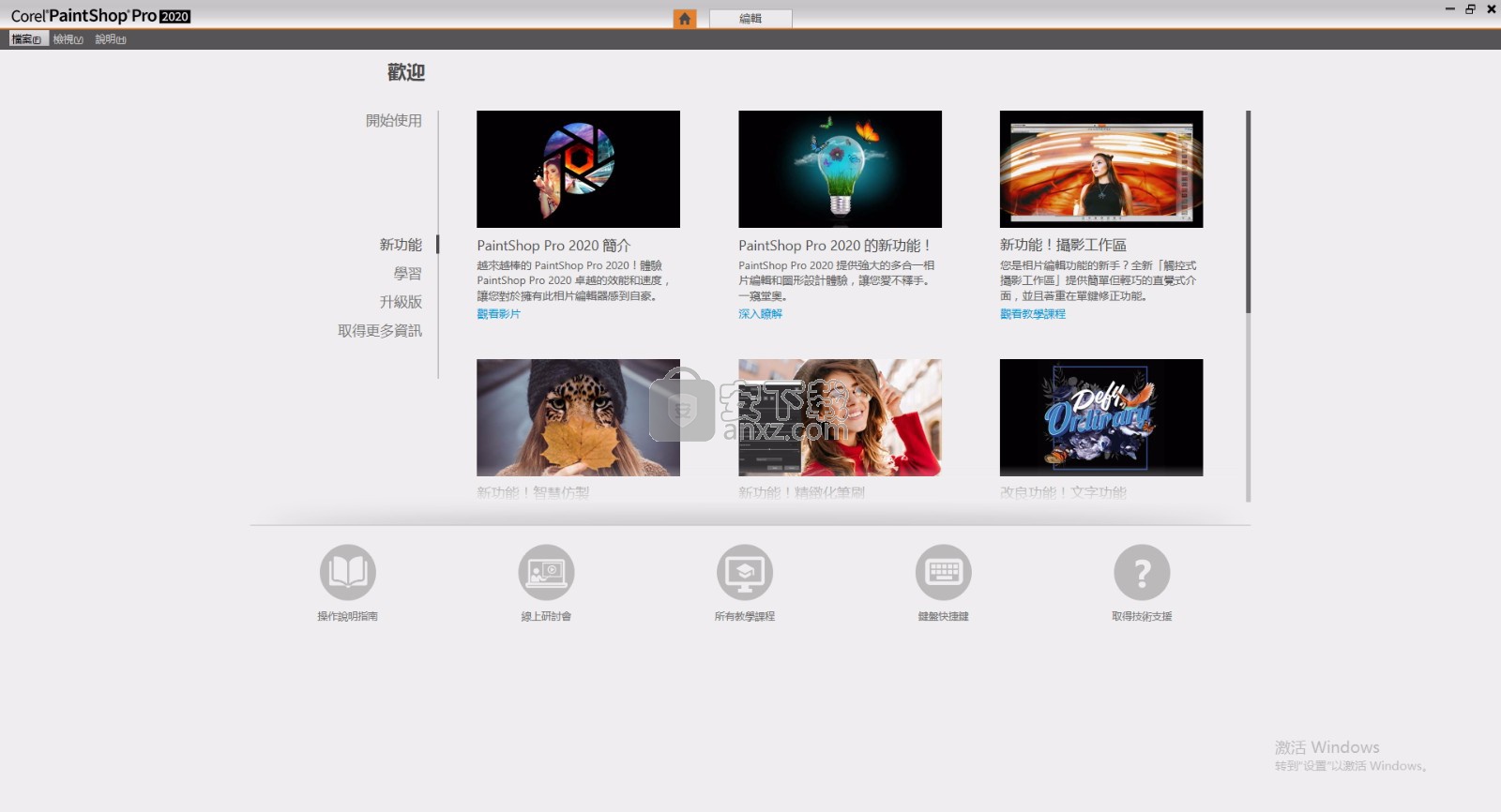This screenshot has width=1501, height=812.
Task: Select 升級版 in the sidebar
Action: (x=401, y=302)
